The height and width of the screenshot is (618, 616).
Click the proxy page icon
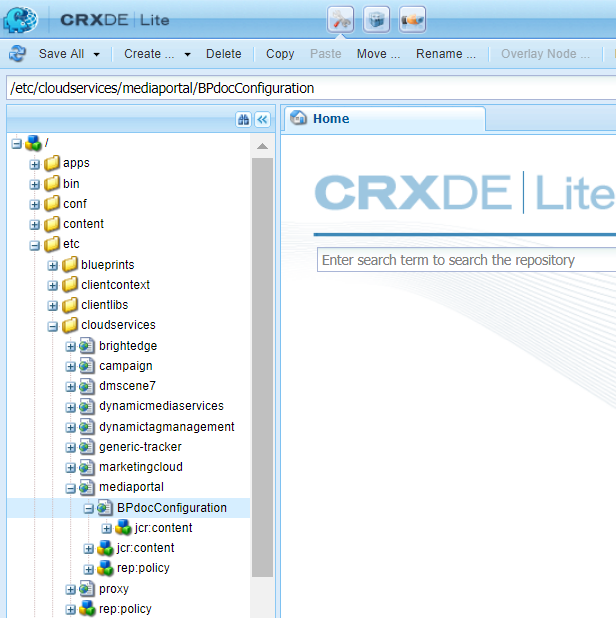coord(87,589)
